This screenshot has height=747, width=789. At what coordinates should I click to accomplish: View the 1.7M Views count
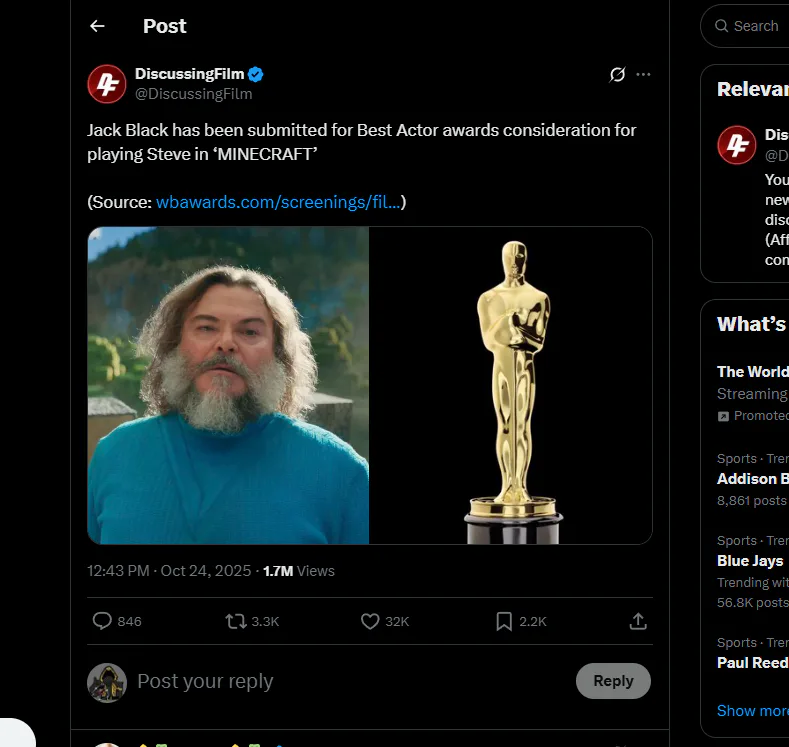[298, 571]
